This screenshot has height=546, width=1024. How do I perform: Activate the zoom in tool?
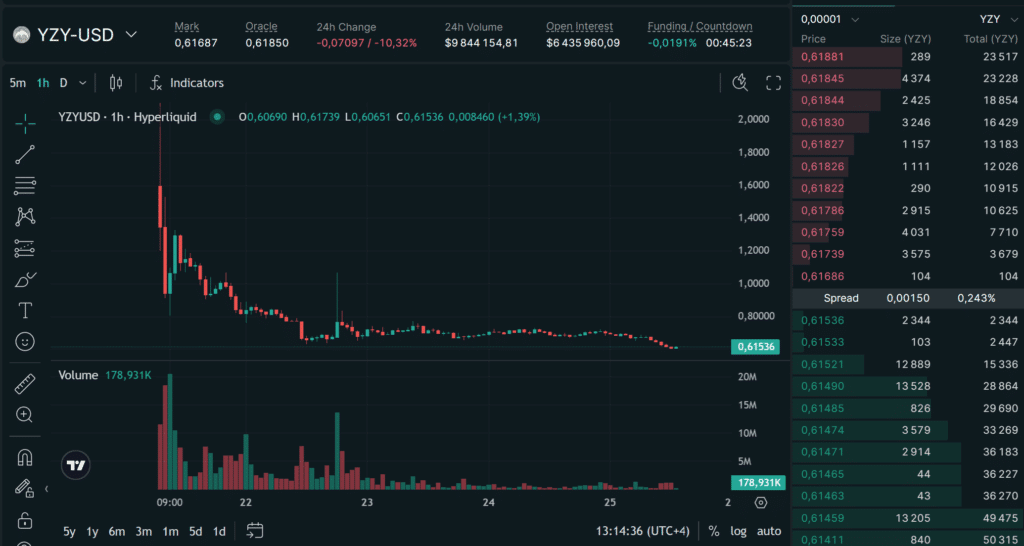tap(25, 415)
